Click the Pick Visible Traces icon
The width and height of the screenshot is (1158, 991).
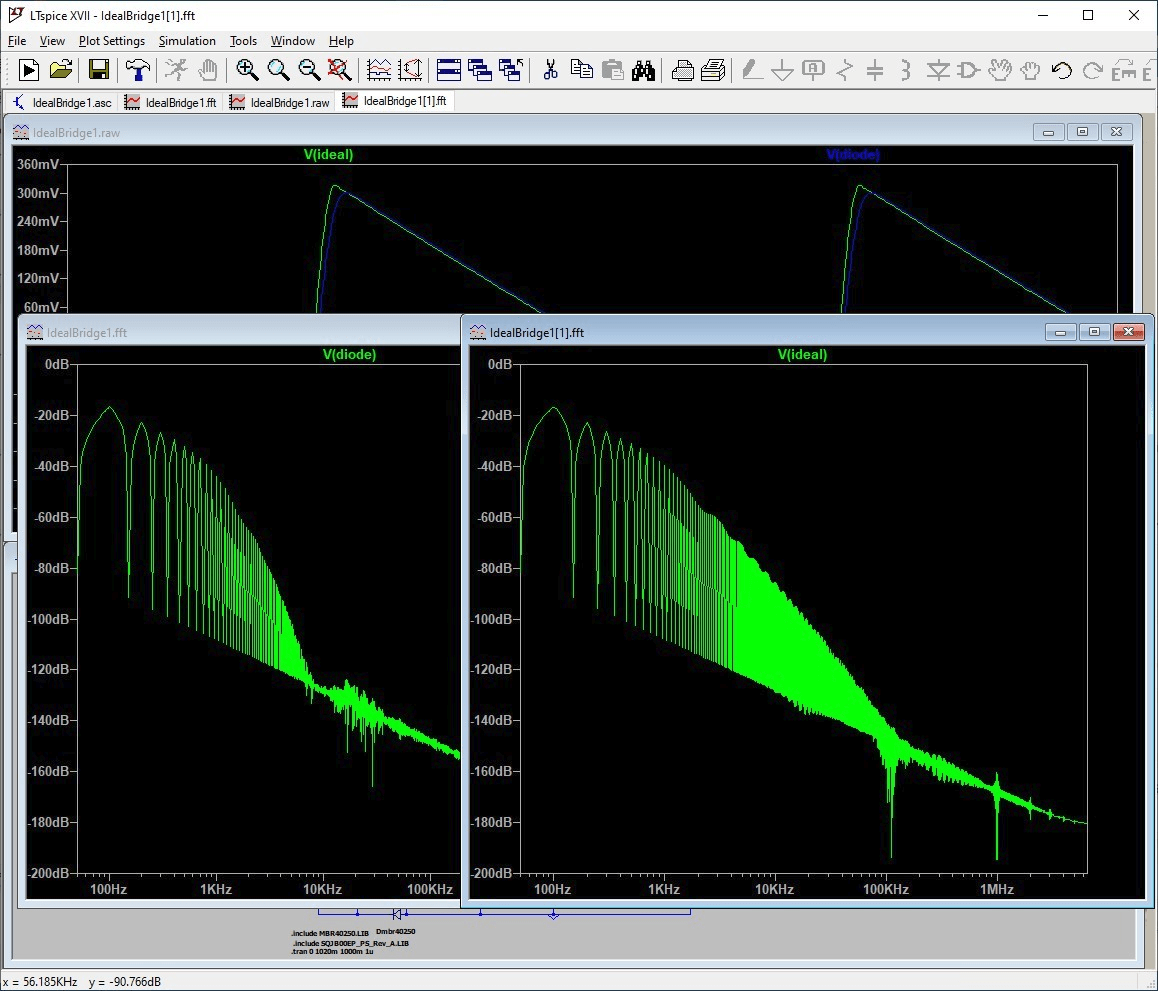pyautogui.click(x=378, y=70)
